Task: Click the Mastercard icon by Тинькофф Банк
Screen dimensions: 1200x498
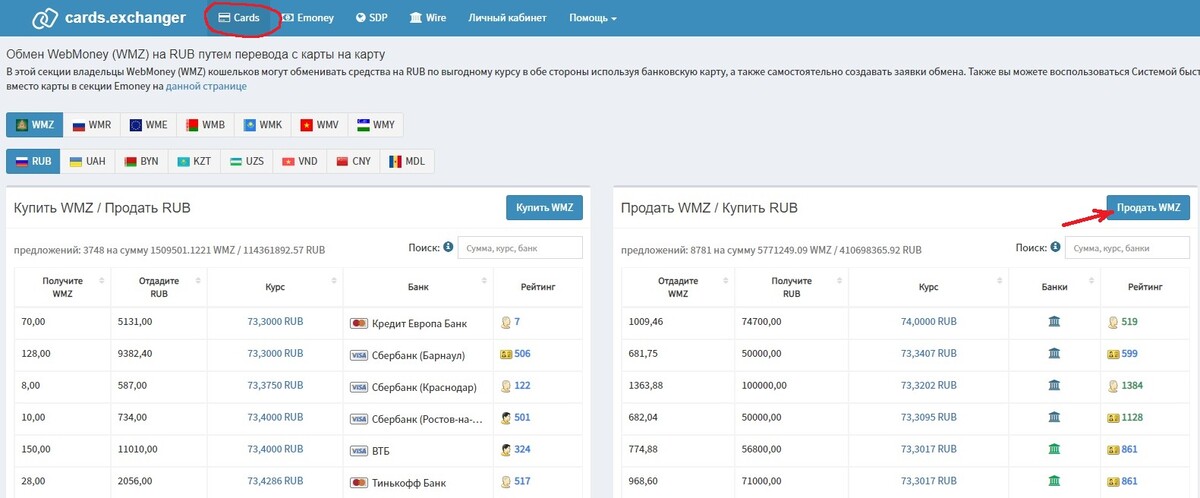Action: coord(360,484)
